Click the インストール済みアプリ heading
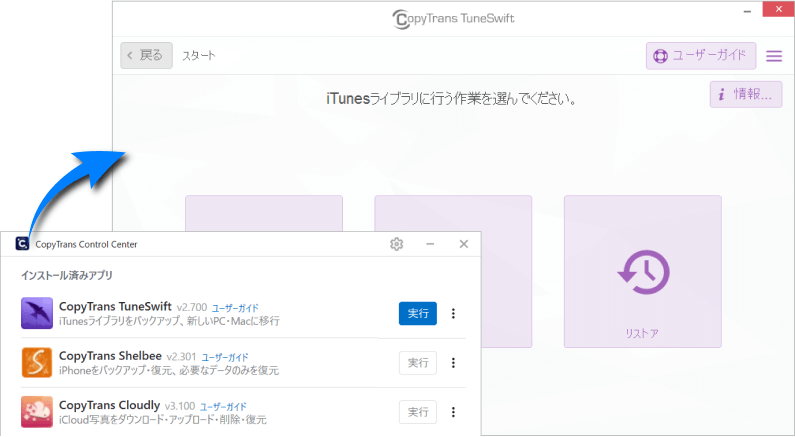 pos(67,276)
